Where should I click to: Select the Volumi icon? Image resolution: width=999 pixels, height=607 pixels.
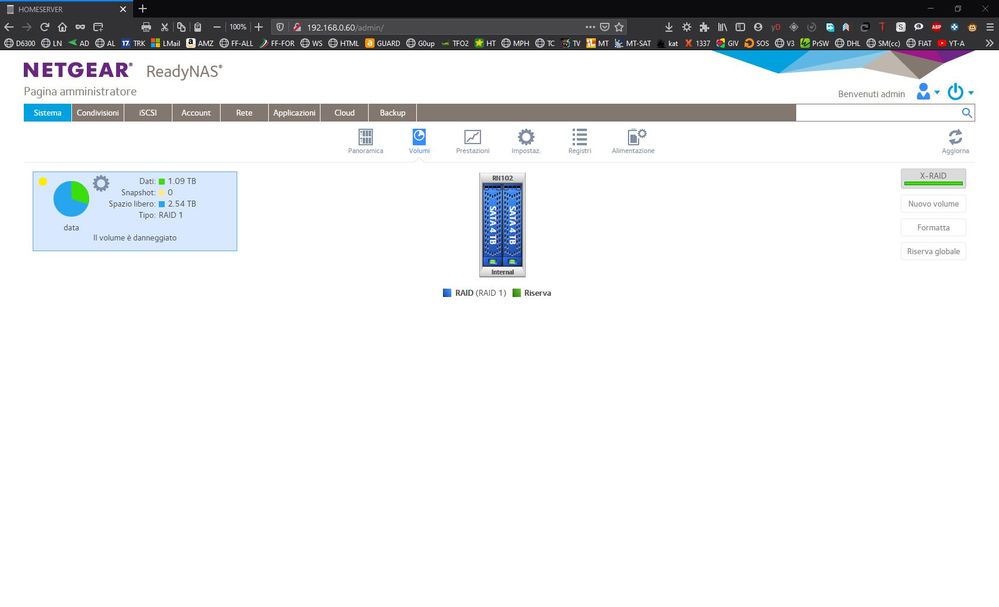pyautogui.click(x=419, y=138)
